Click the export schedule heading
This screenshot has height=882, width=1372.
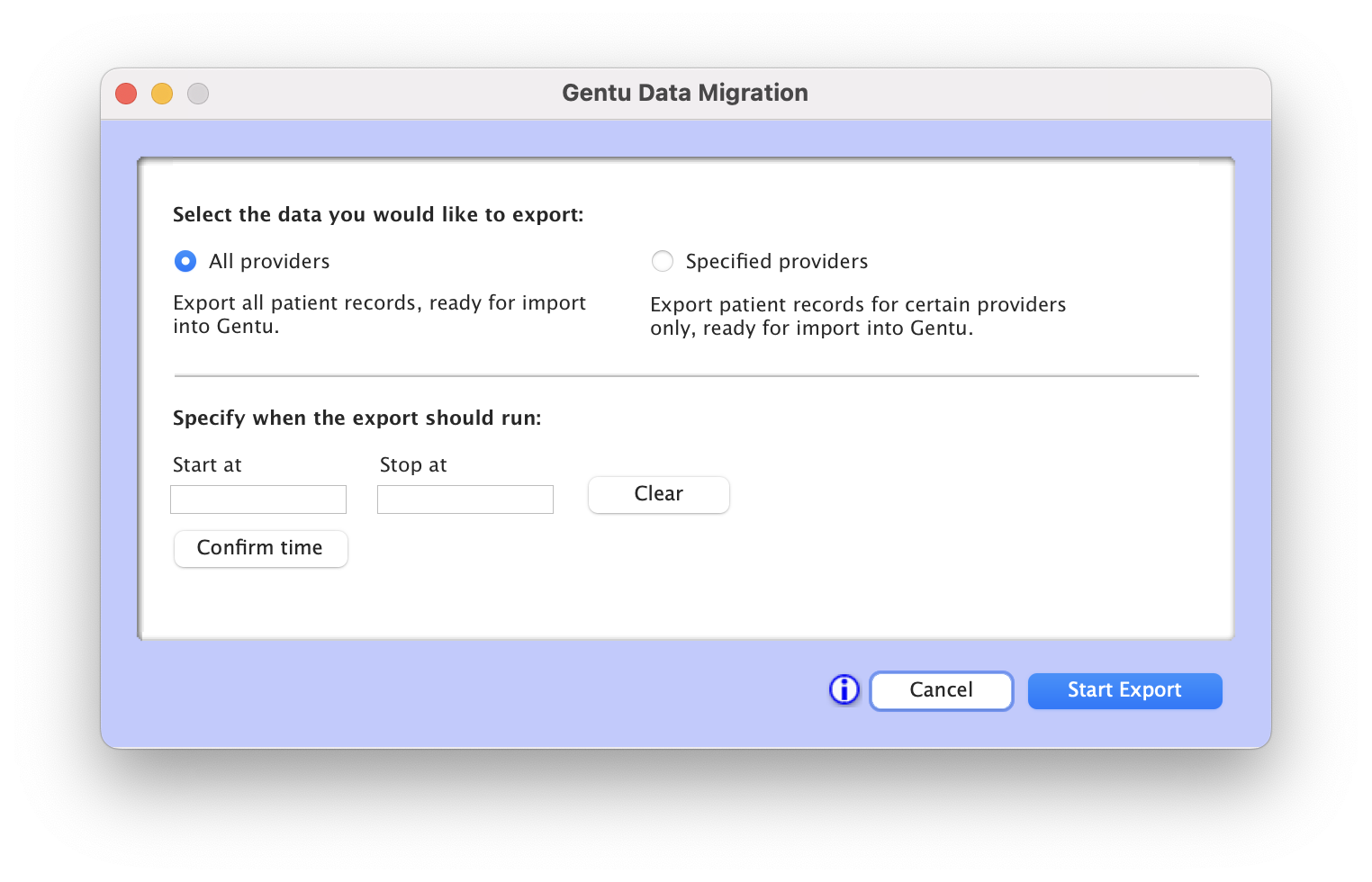tap(357, 418)
